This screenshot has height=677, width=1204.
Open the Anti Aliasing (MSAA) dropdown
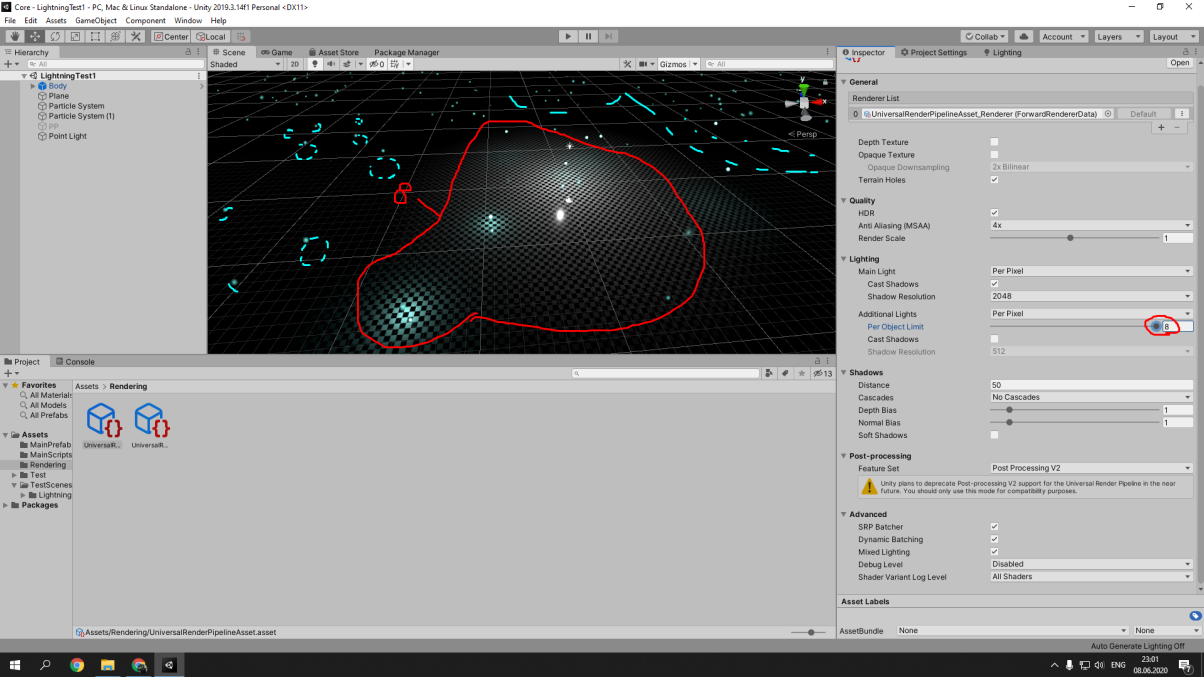1090,226
